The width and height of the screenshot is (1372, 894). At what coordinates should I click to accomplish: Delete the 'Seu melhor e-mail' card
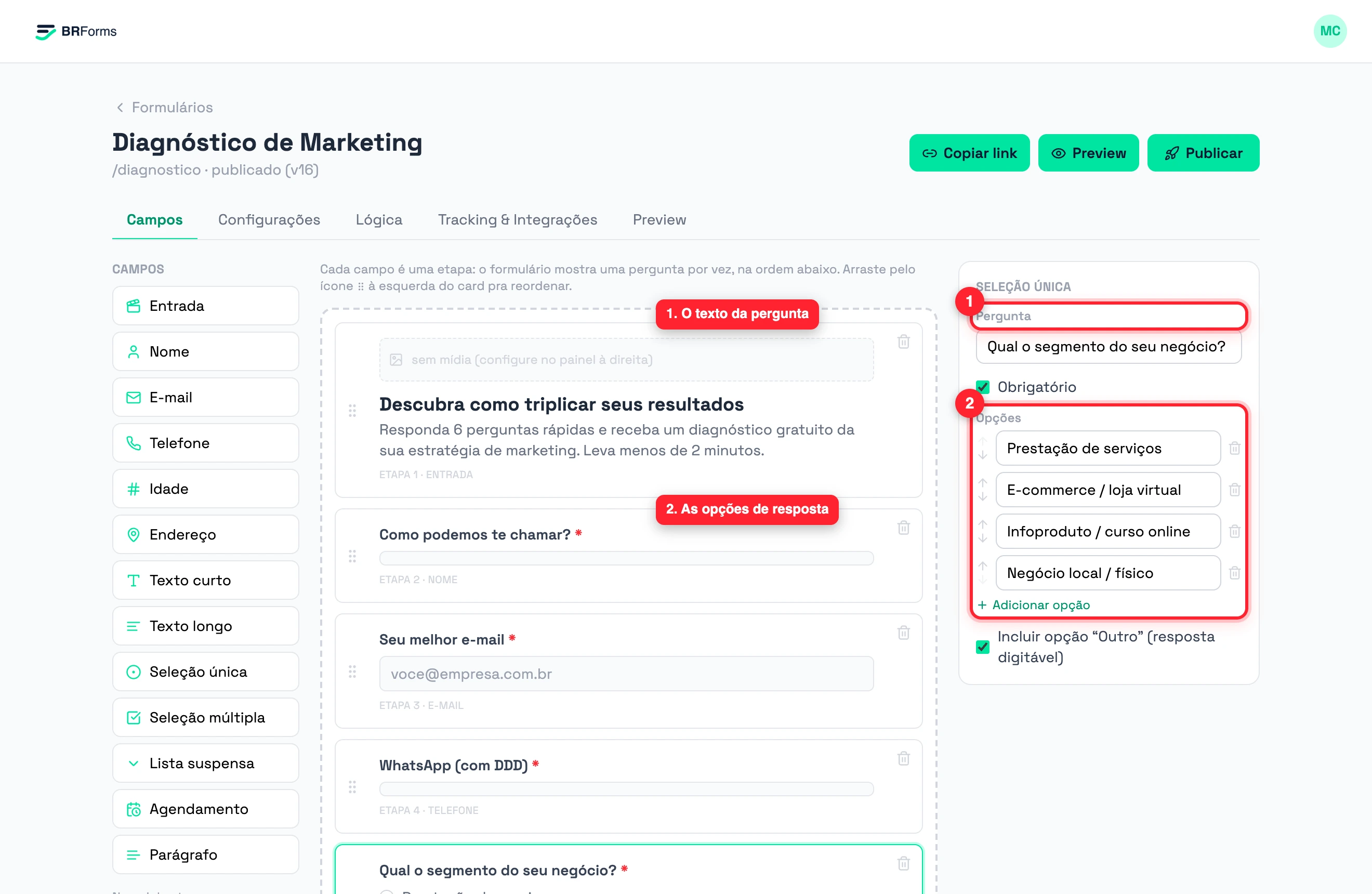tap(903, 633)
